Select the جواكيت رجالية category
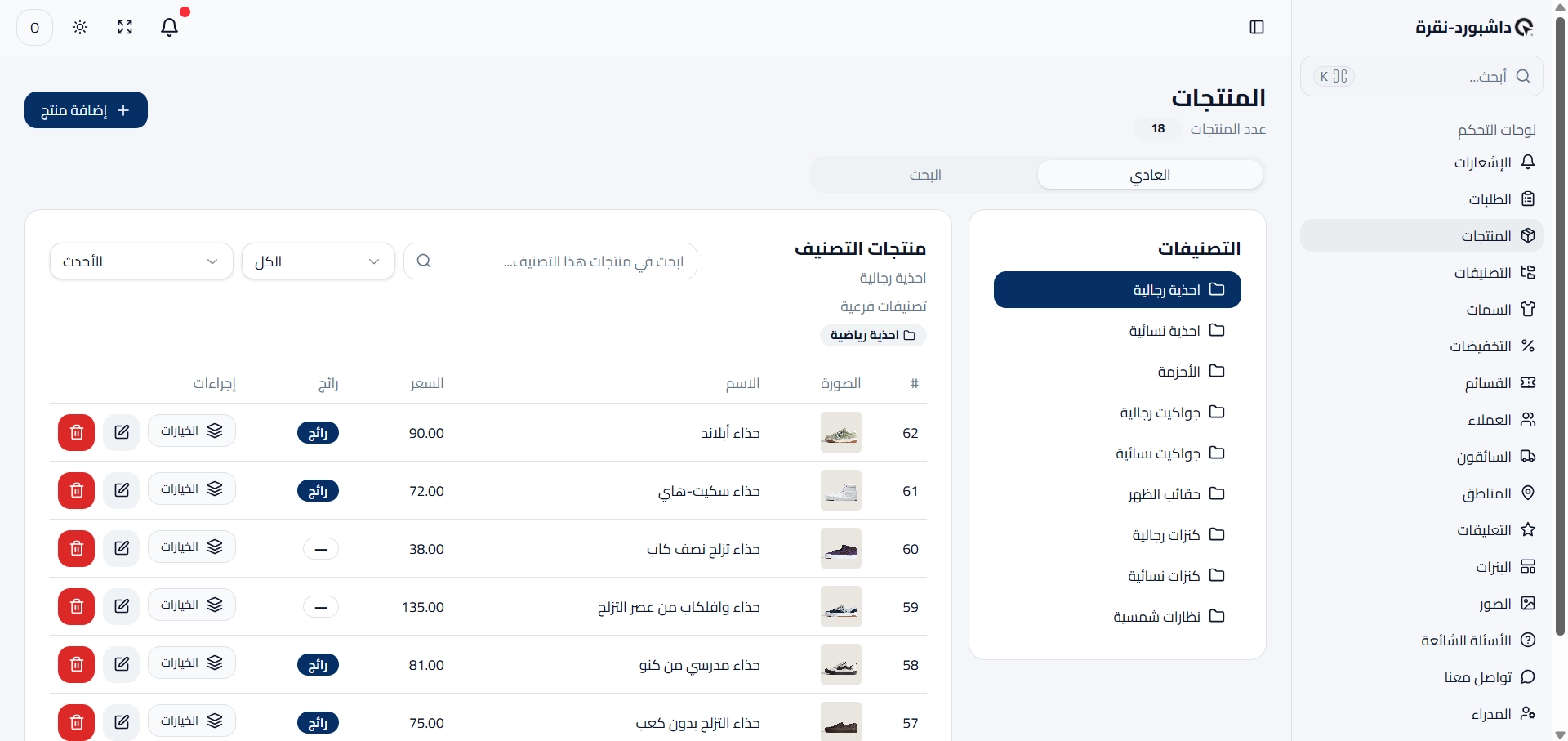The image size is (1568, 741). click(1117, 413)
